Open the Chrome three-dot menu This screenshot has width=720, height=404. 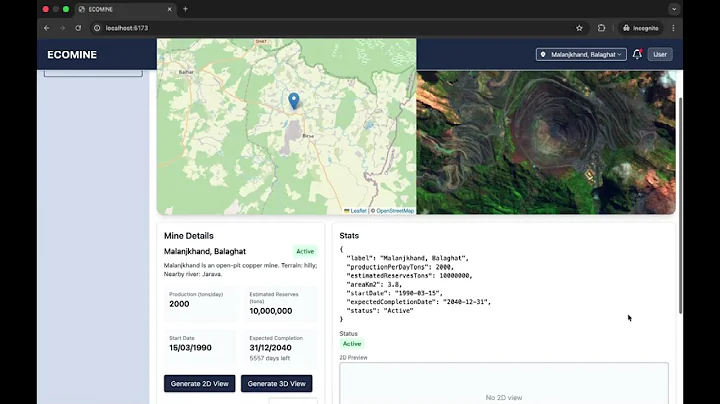point(673,28)
